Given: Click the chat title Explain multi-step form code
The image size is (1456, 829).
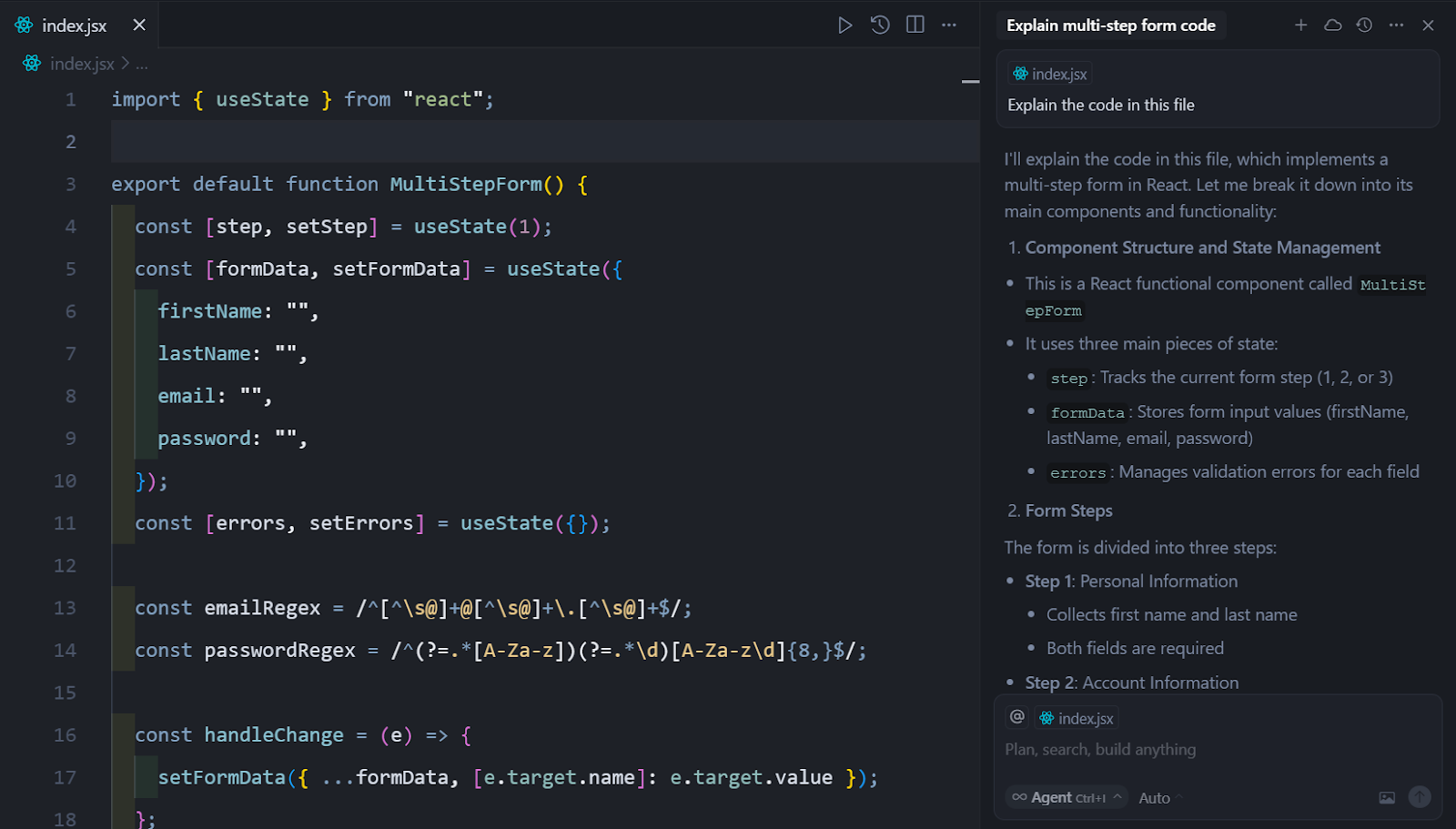Looking at the screenshot, I should pos(1111,25).
